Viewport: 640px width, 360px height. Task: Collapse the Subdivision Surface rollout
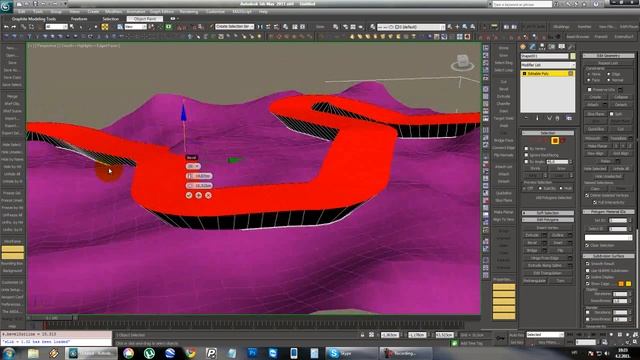pyautogui.click(x=608, y=256)
